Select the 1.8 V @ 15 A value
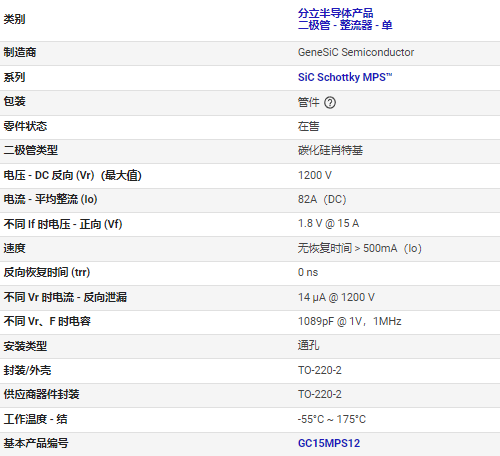 click(x=328, y=223)
